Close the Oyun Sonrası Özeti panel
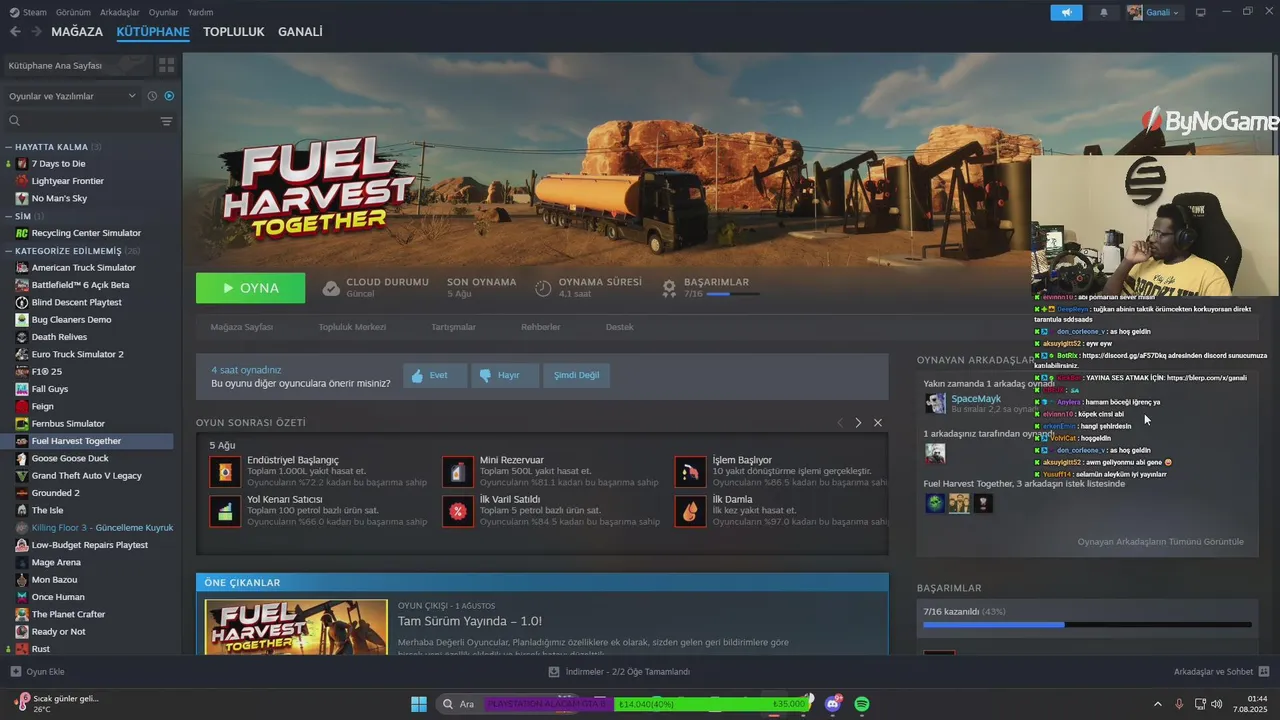Viewport: 1280px width, 720px height. [878, 423]
